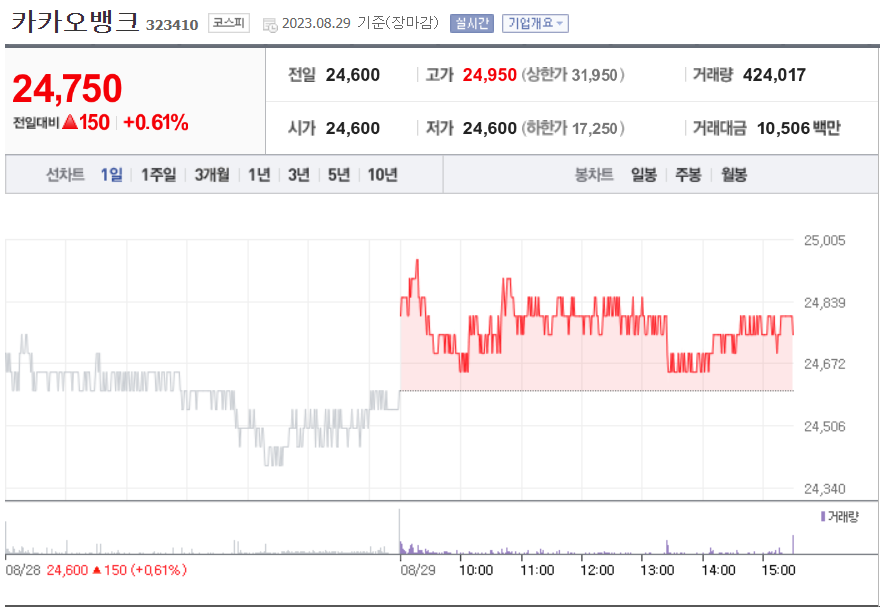The width and height of the screenshot is (880, 607).
Task: Click the 08/29 date axis label
Action: (x=418, y=570)
